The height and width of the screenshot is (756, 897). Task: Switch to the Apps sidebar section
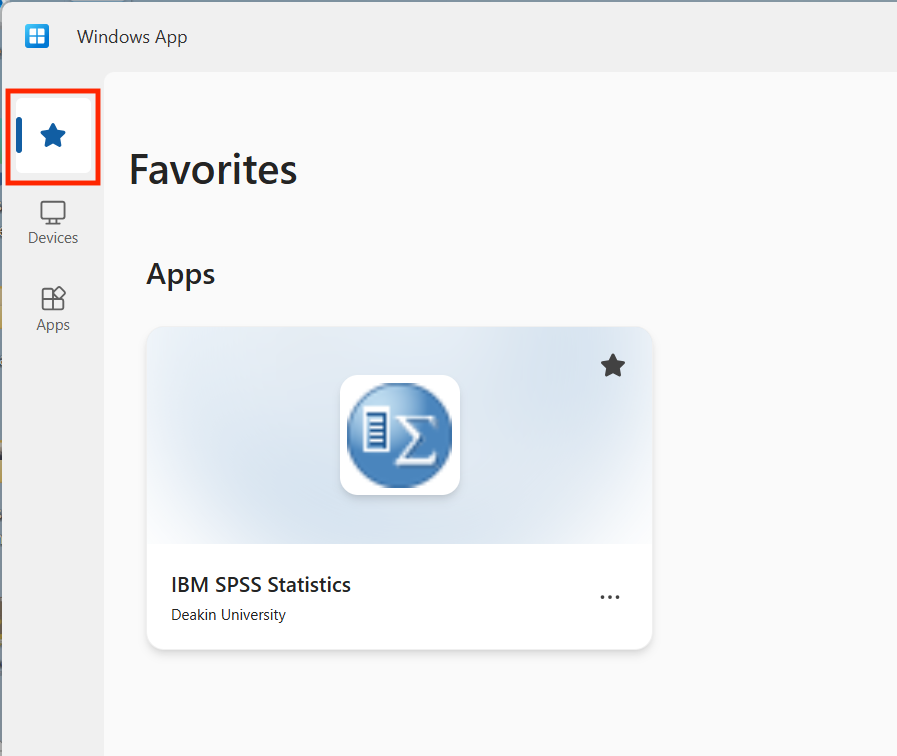tap(53, 308)
